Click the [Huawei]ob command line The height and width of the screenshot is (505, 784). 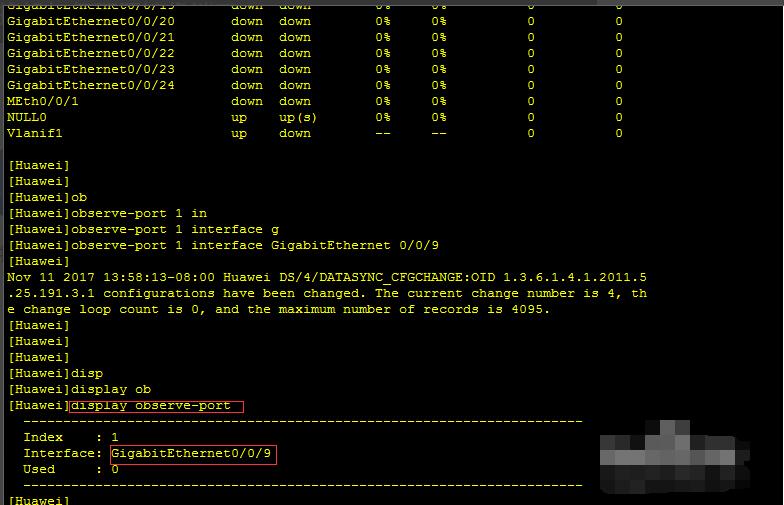(48, 198)
